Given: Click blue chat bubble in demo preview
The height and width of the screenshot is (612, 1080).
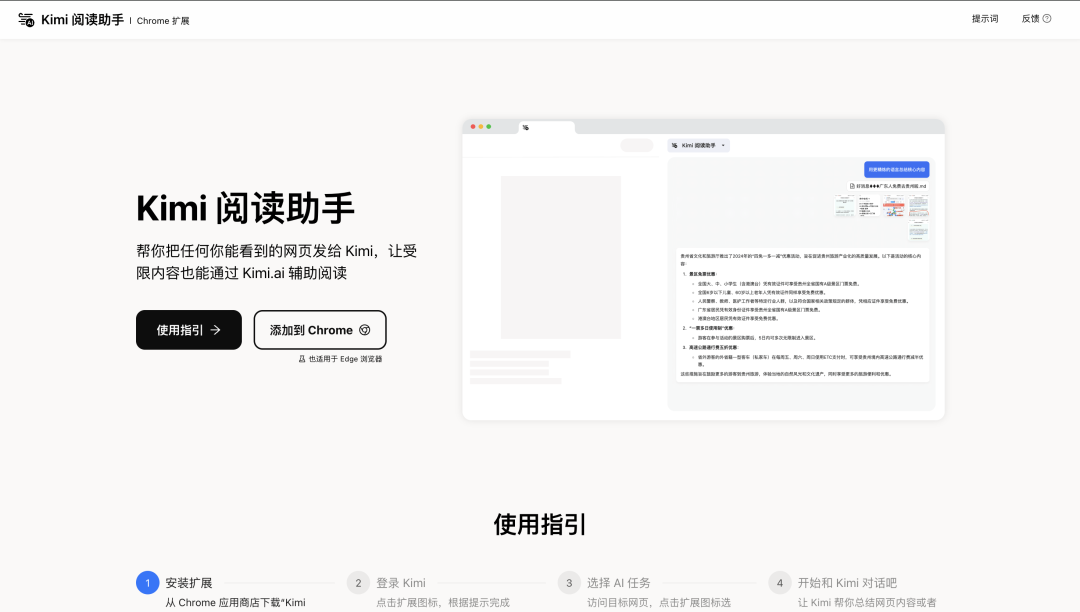Looking at the screenshot, I should tap(897, 169).
